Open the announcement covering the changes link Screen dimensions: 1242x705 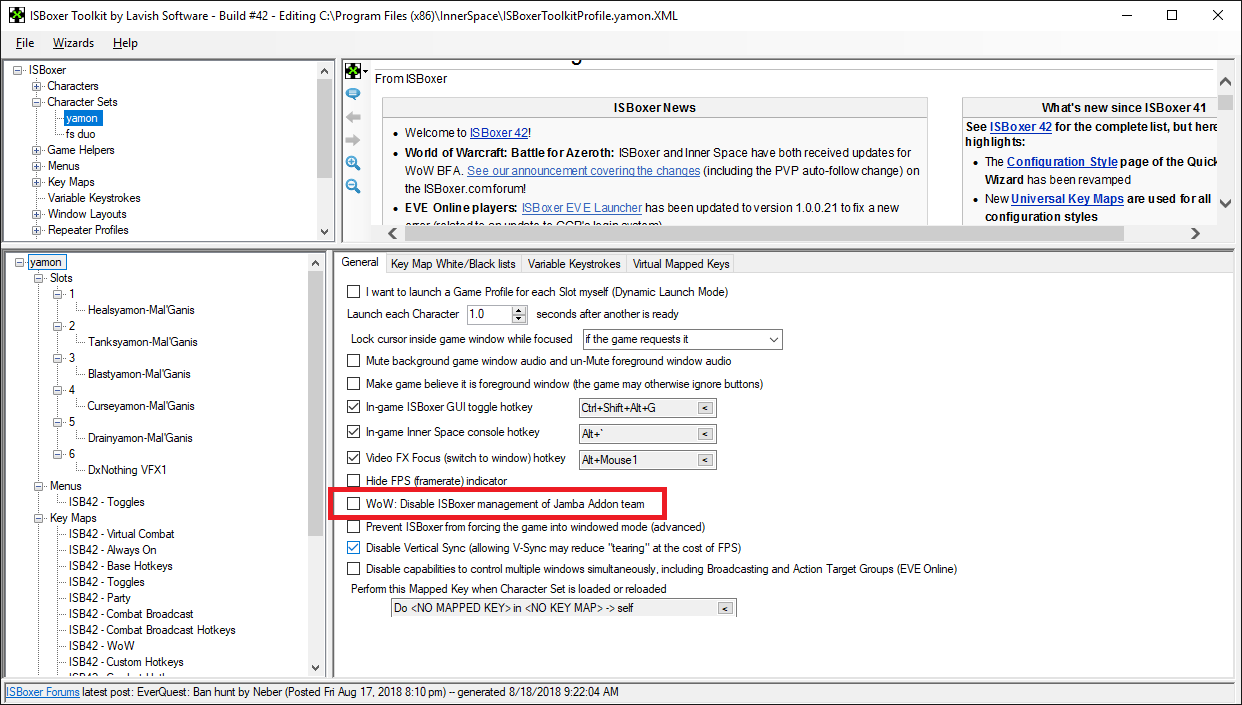point(581,171)
